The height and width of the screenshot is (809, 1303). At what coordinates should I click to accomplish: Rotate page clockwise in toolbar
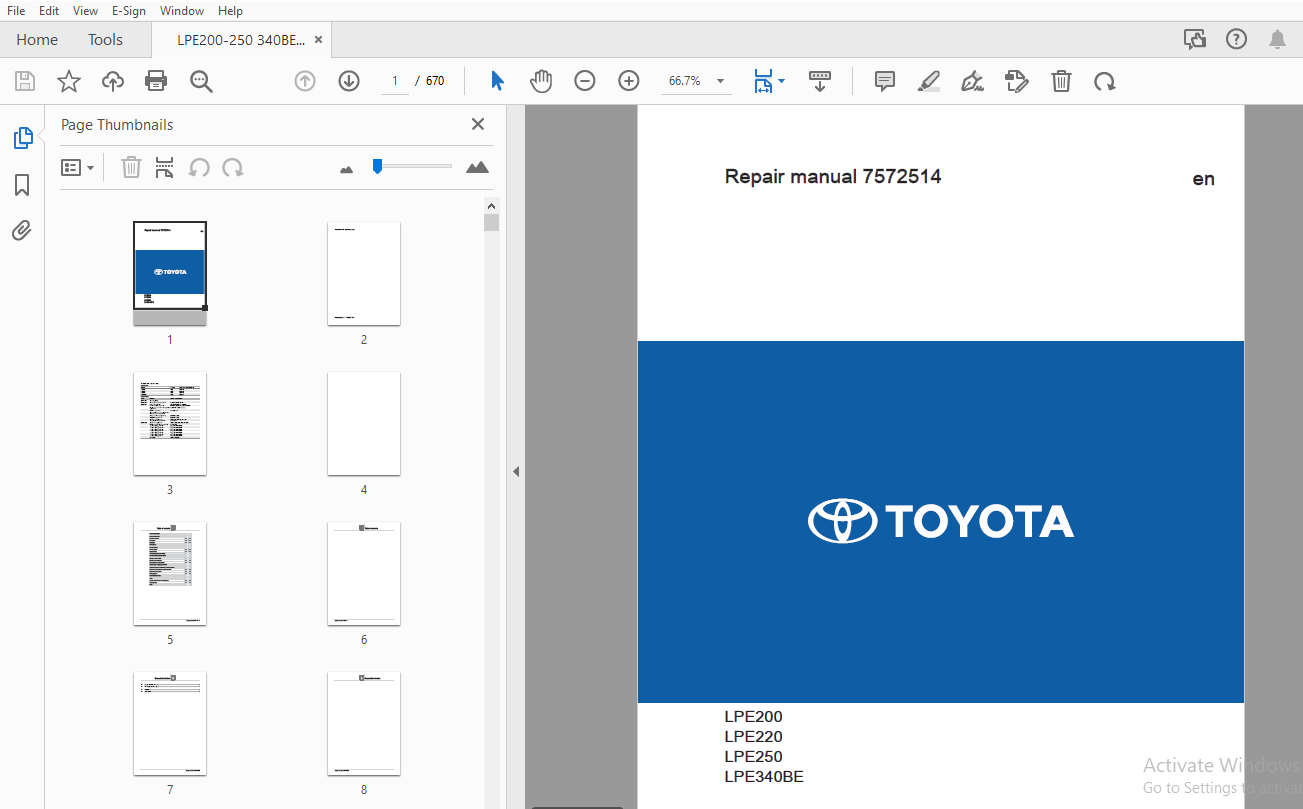pos(1105,81)
